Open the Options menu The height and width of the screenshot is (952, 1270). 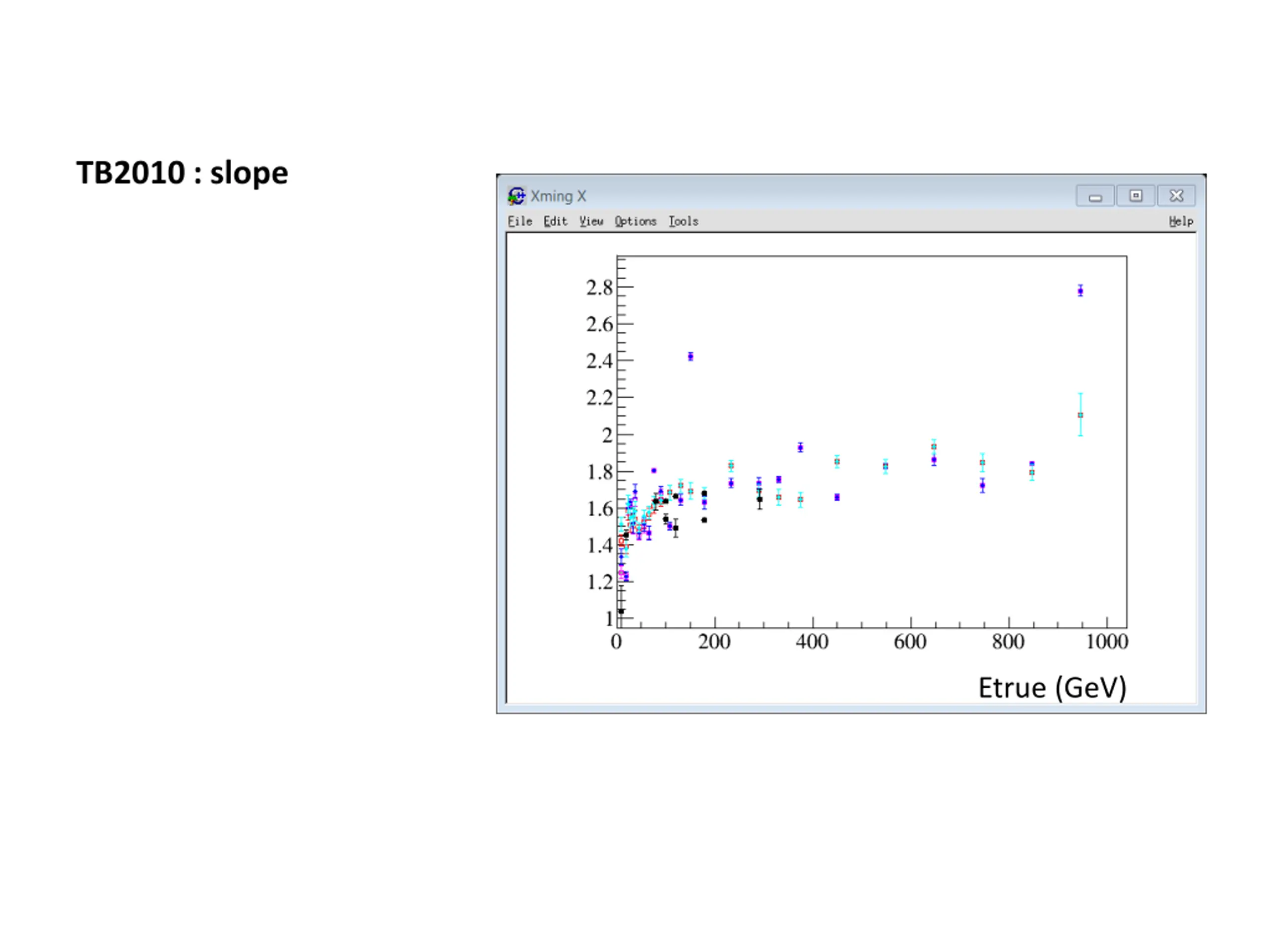point(635,221)
